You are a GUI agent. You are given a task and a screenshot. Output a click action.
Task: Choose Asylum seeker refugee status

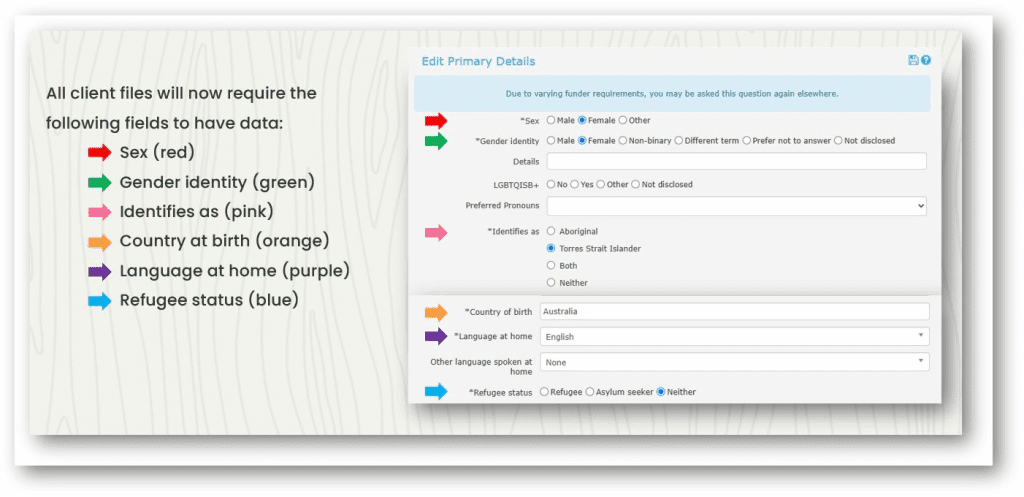590,392
